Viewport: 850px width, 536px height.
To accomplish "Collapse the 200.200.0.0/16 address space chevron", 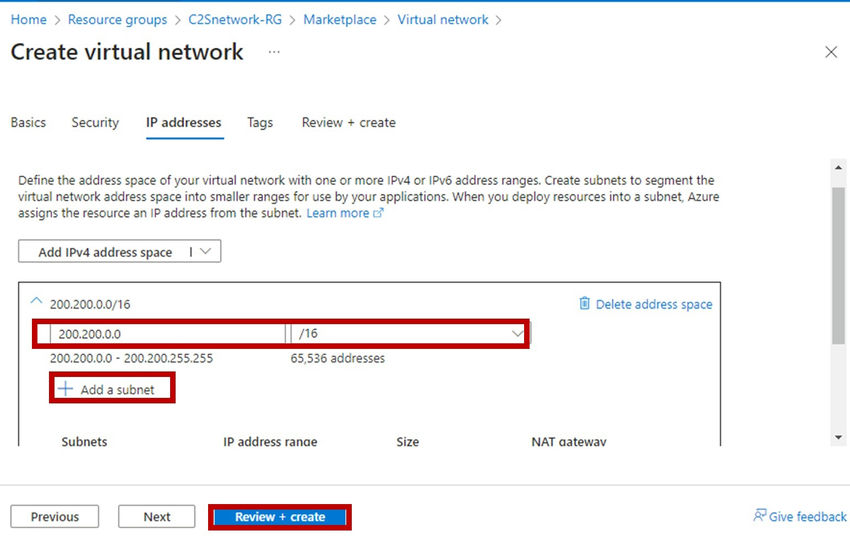I will (36, 300).
